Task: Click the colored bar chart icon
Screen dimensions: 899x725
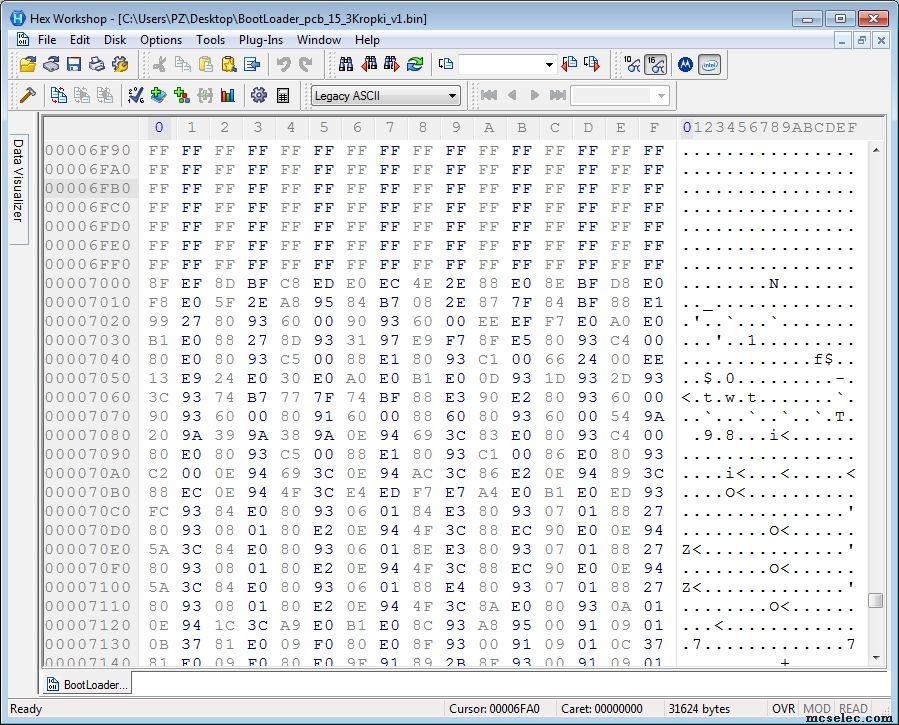Action: pyautogui.click(x=228, y=95)
